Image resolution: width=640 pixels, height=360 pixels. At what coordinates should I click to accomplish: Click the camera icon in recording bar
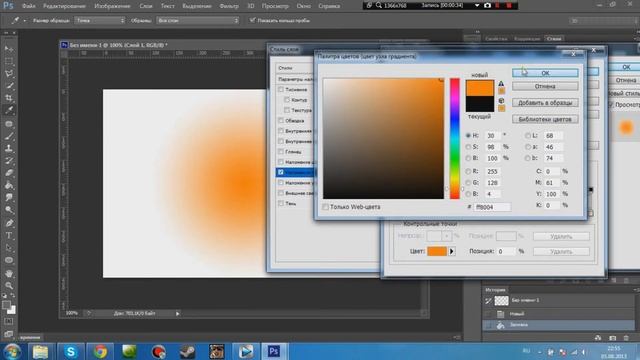point(487,6)
